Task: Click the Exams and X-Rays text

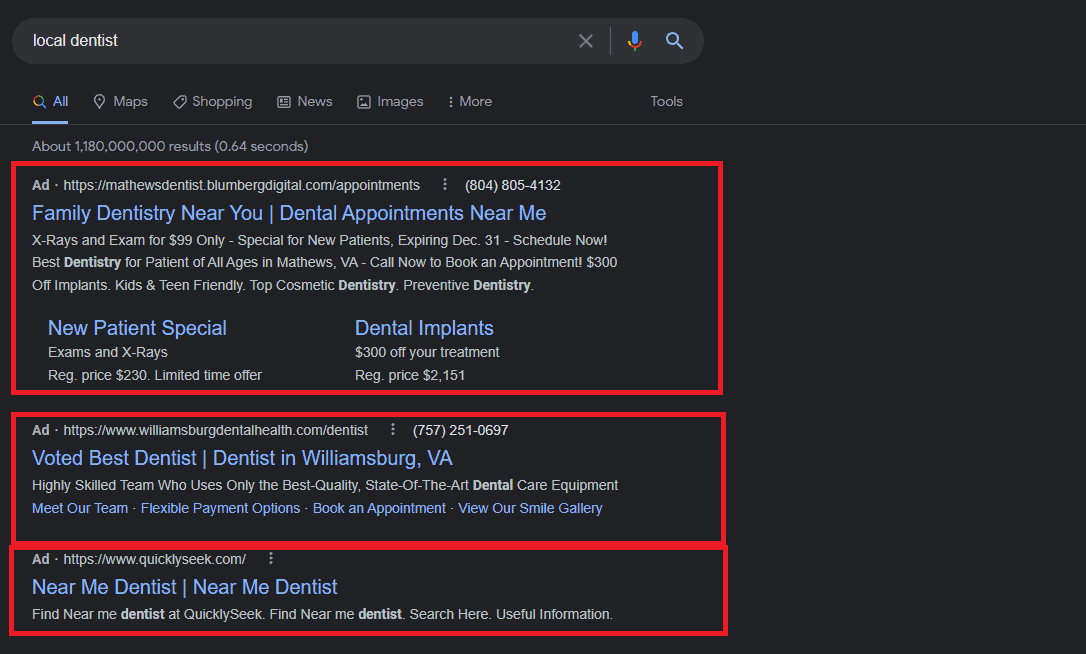Action: pos(107,352)
